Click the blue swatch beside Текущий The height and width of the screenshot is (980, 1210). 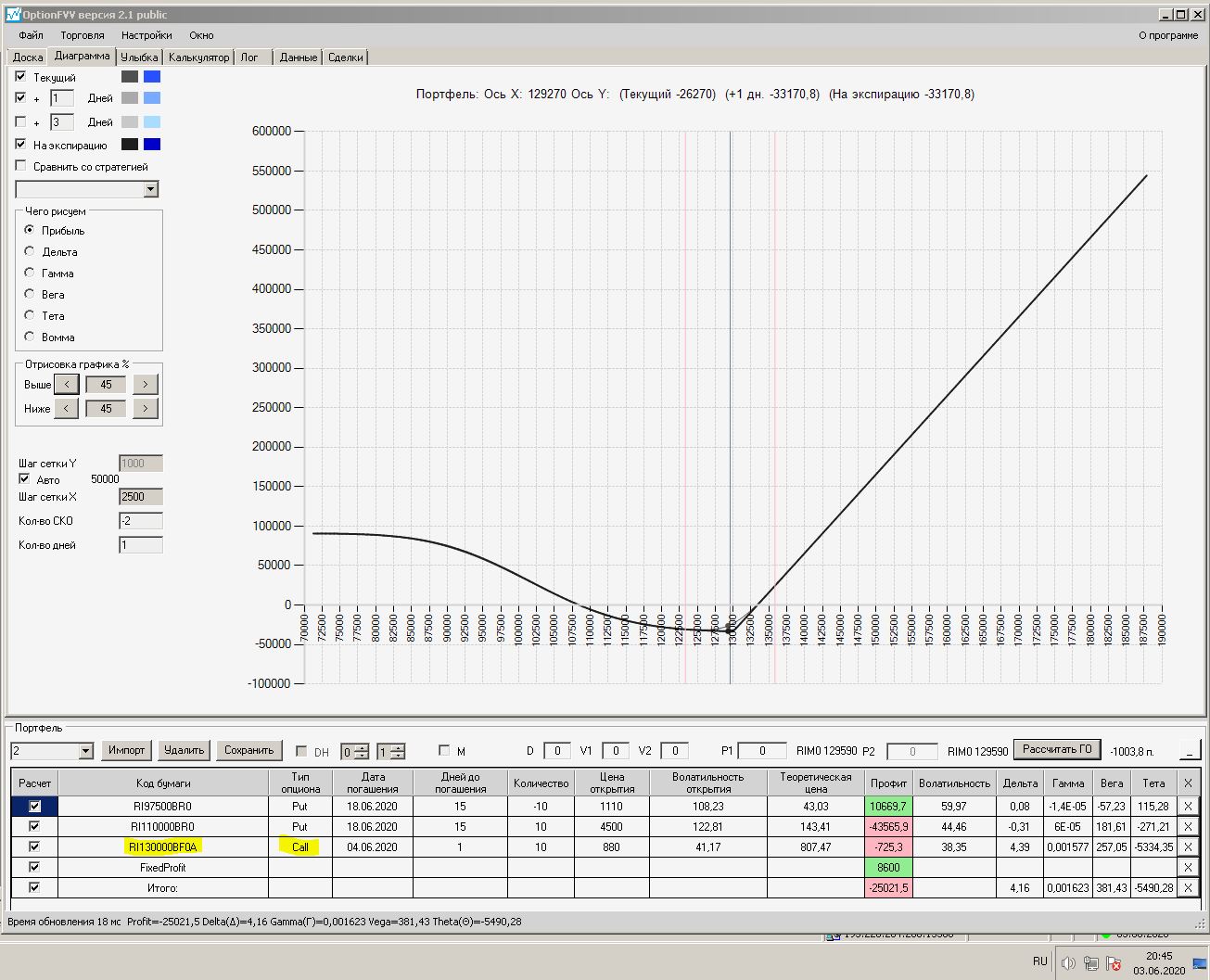[x=152, y=77]
